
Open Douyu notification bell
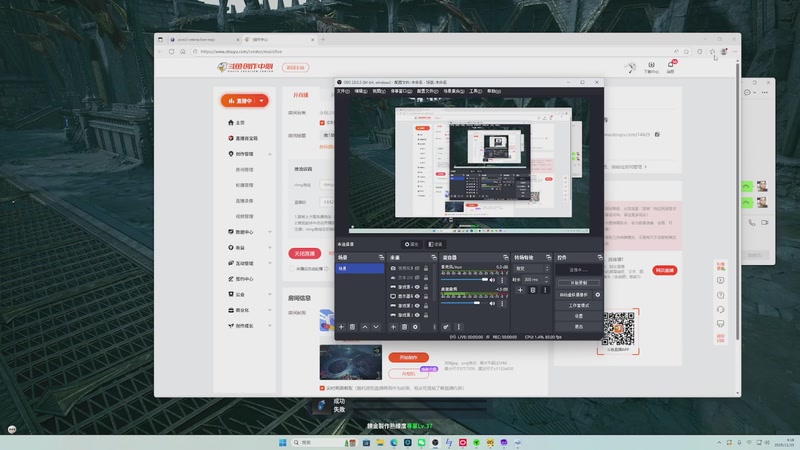[x=670, y=65]
